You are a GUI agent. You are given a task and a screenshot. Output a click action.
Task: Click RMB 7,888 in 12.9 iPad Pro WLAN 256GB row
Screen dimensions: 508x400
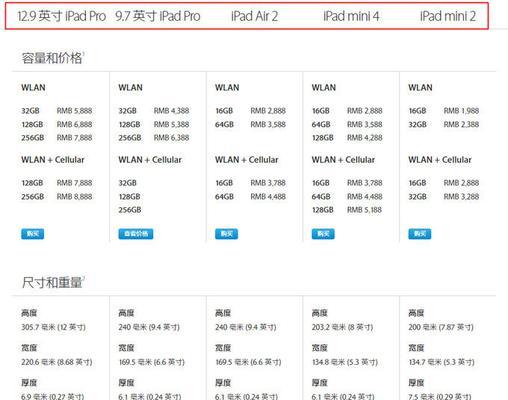(x=74, y=138)
